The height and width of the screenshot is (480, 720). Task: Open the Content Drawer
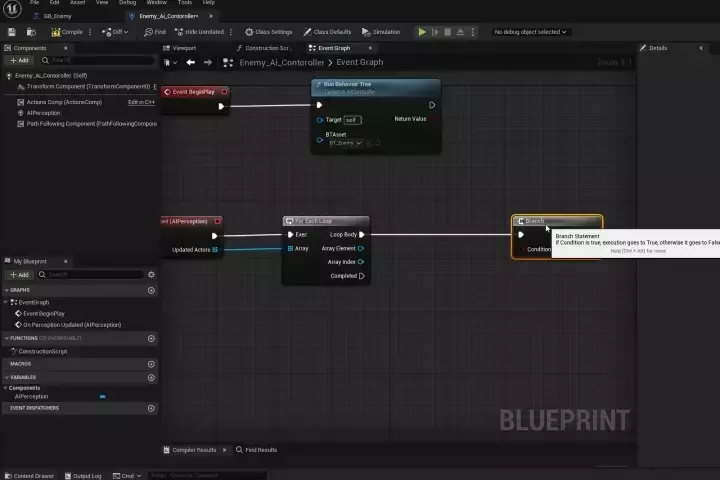[x=29, y=475]
